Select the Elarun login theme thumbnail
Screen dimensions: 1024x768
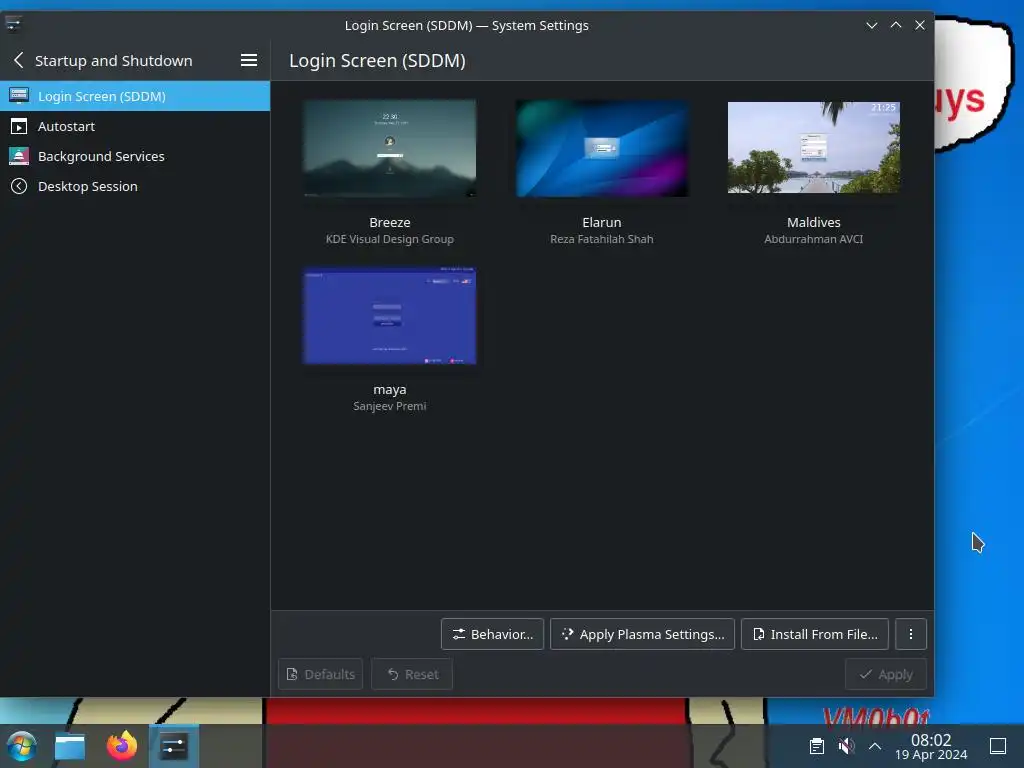click(601, 148)
